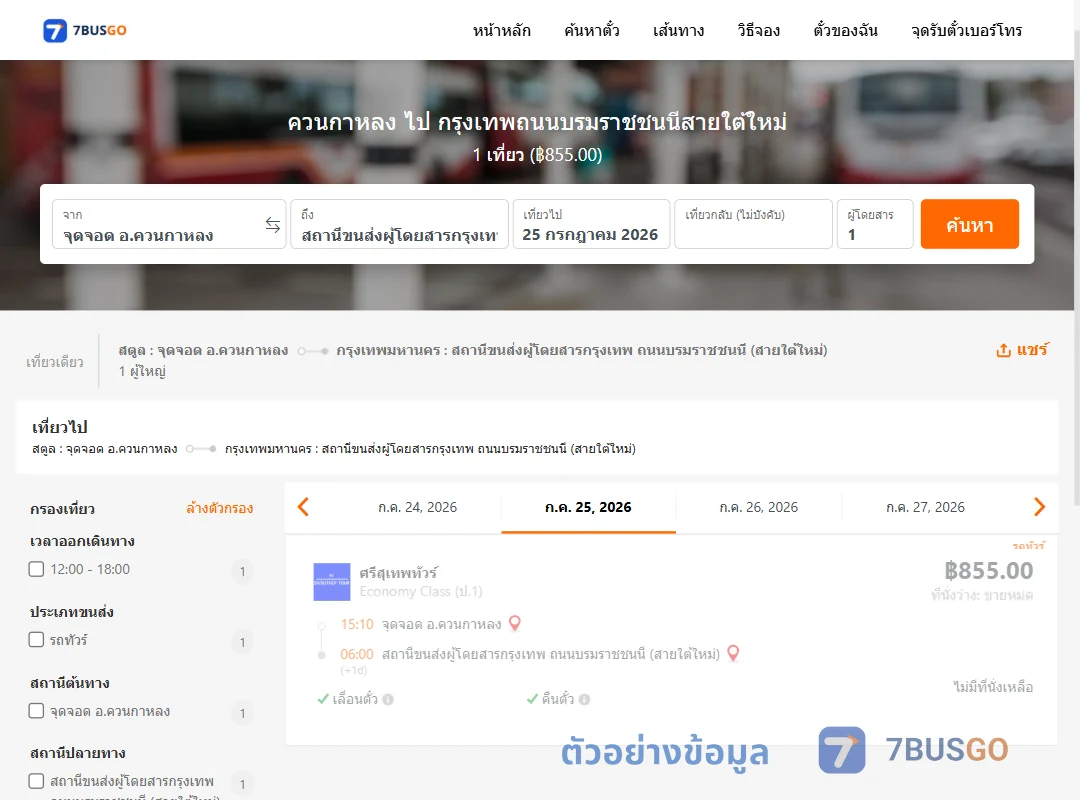This screenshot has height=800, width=1080.
Task: Click ล้างตัวกรอง to clear filters
Action: click(220, 509)
